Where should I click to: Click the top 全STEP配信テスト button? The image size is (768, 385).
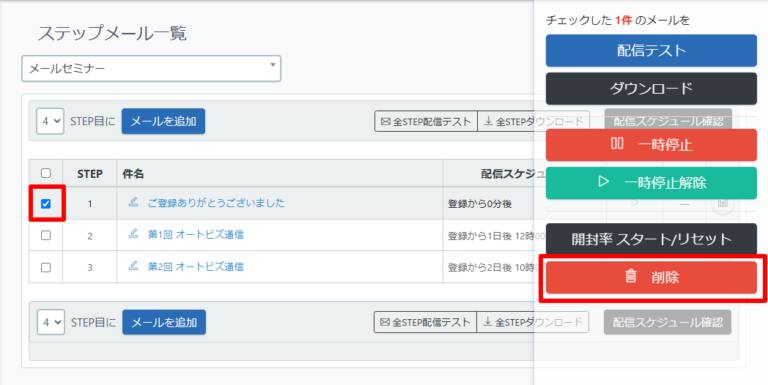pos(426,121)
